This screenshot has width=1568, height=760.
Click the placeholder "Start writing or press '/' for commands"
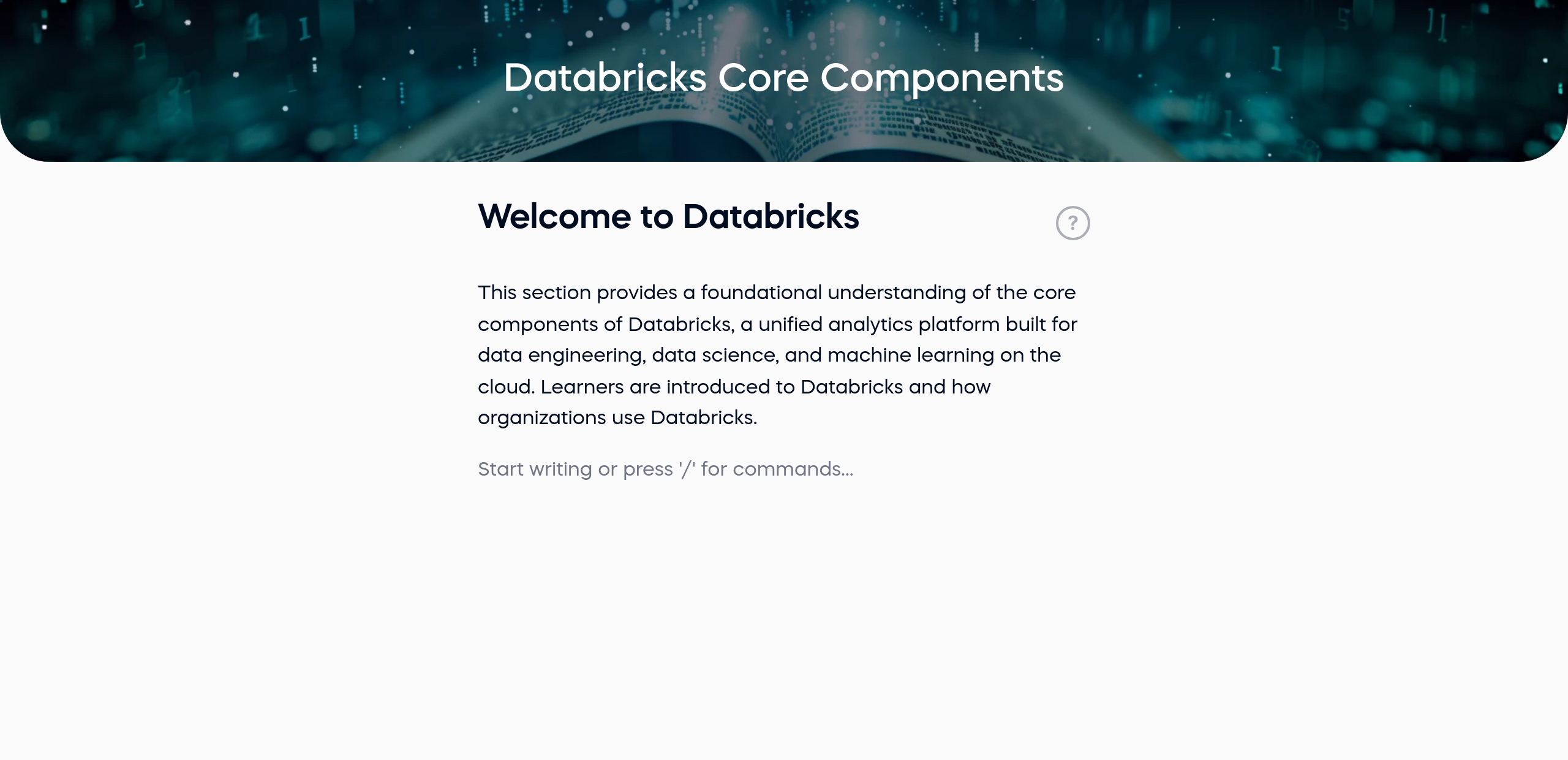666,469
